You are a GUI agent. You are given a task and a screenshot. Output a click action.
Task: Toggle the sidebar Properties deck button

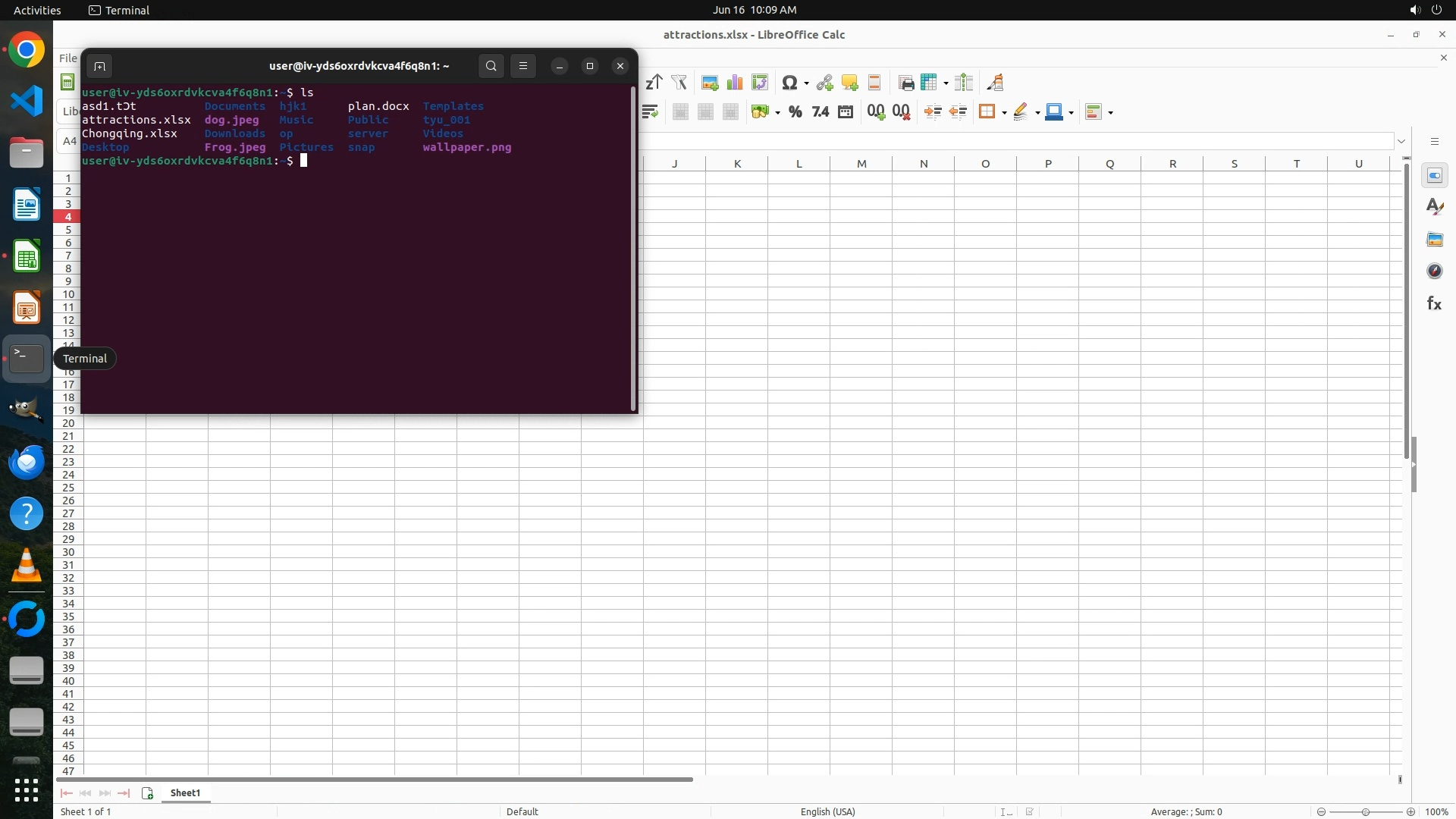click(x=1434, y=176)
